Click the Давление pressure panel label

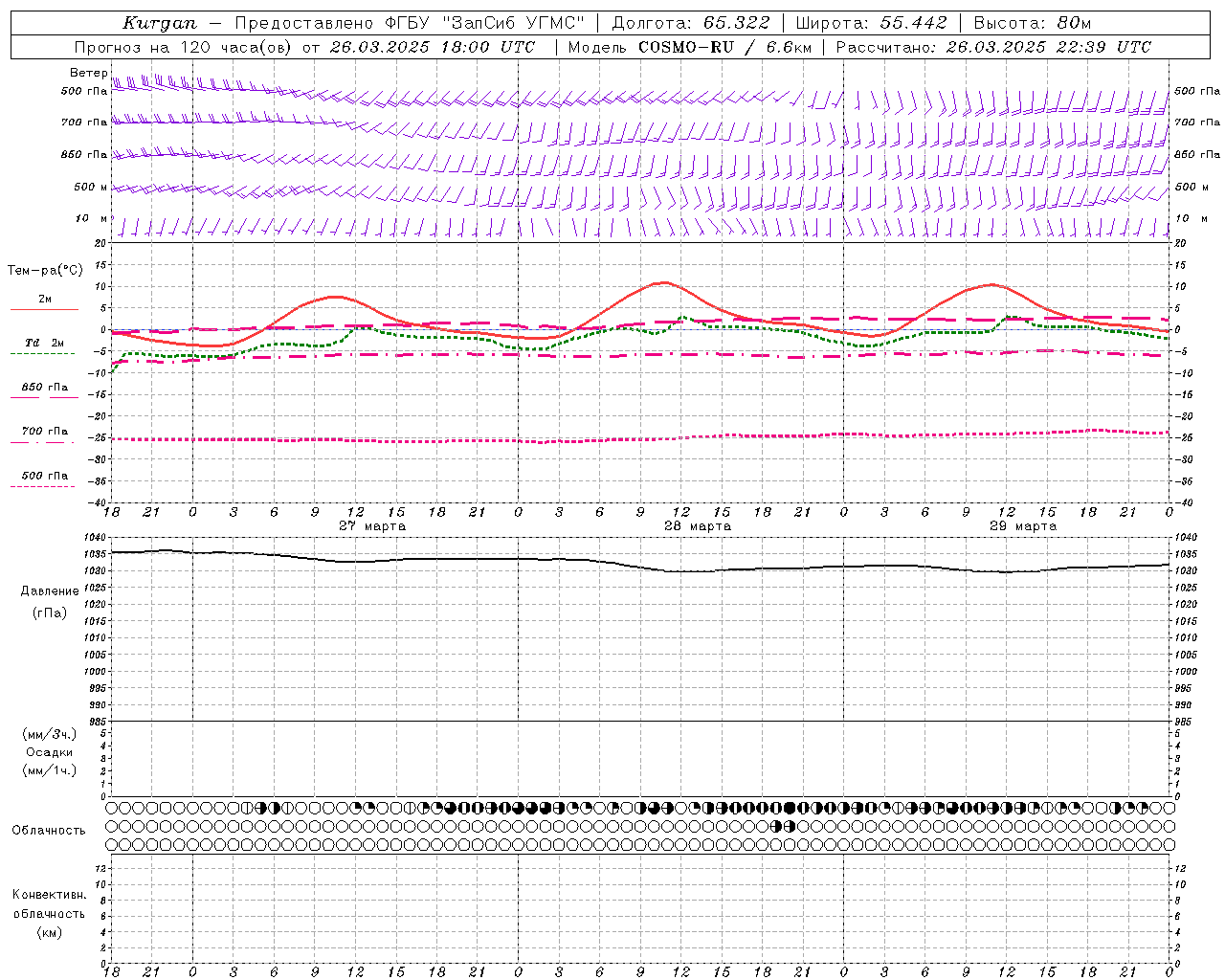[50, 591]
